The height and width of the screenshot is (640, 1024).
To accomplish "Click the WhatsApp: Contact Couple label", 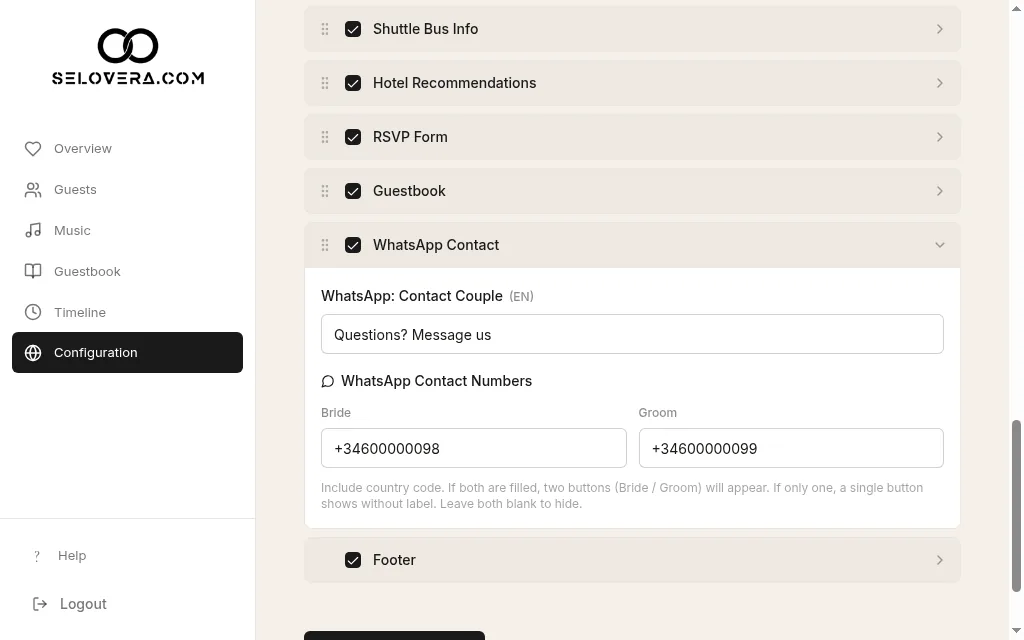I will [411, 296].
